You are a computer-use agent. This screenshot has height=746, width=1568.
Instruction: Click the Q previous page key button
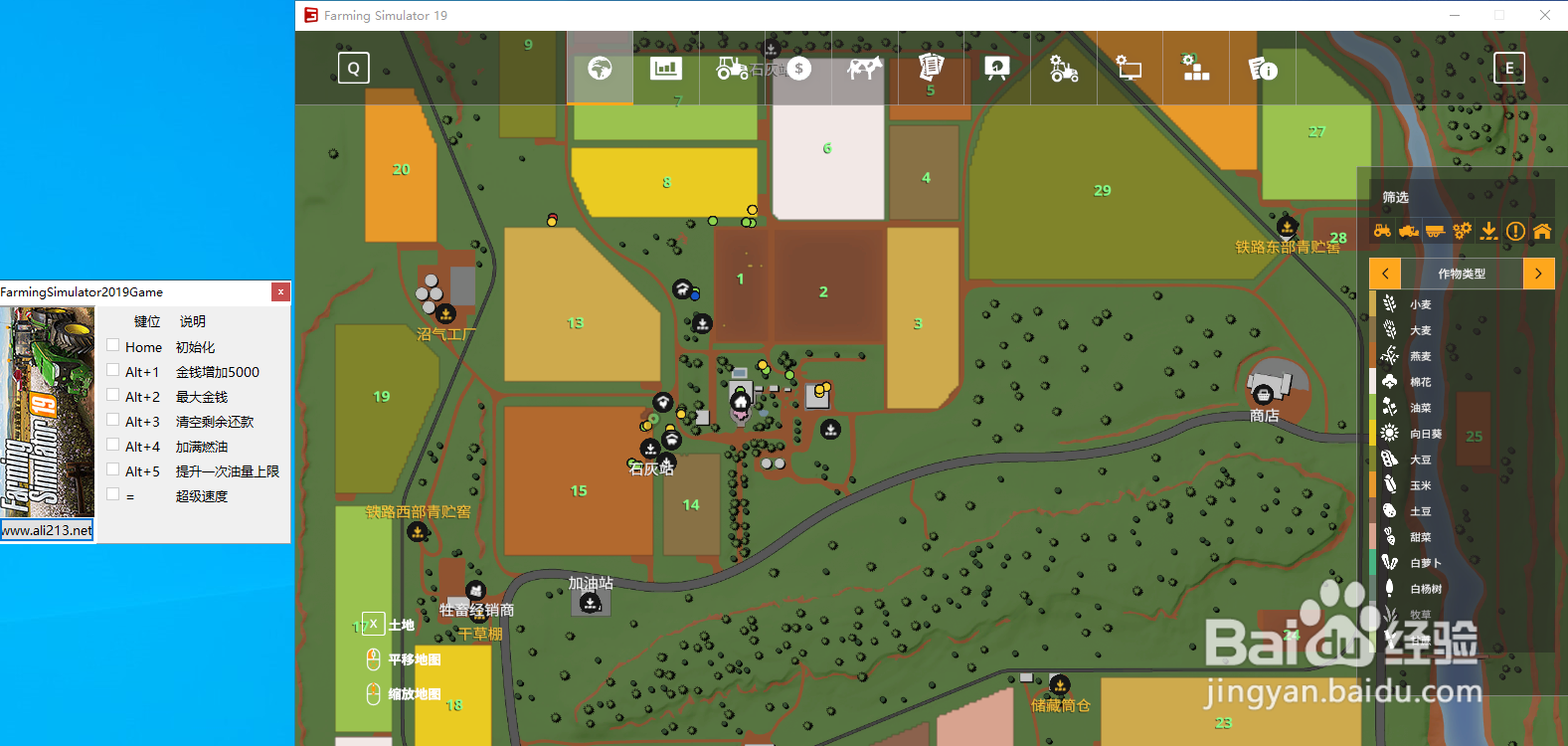[354, 68]
